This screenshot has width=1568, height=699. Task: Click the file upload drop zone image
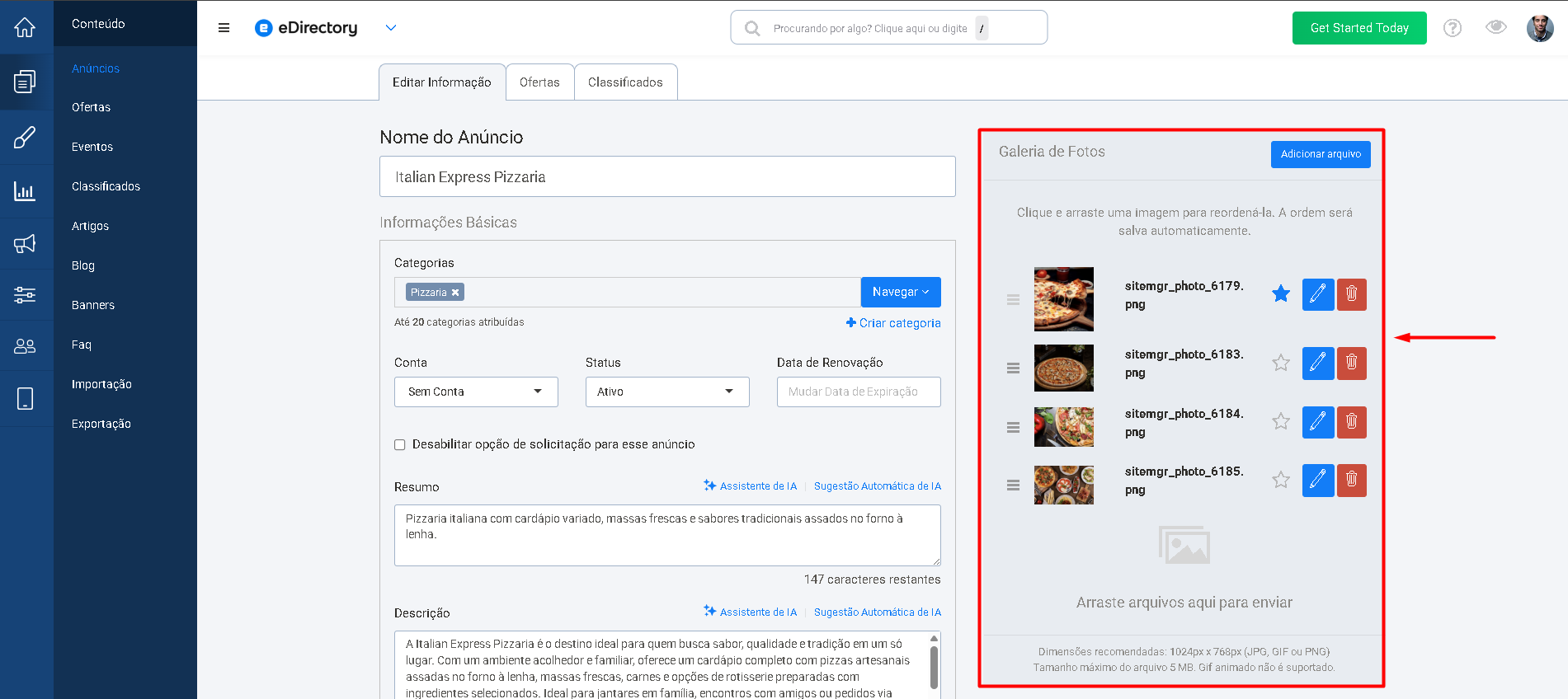1184,545
